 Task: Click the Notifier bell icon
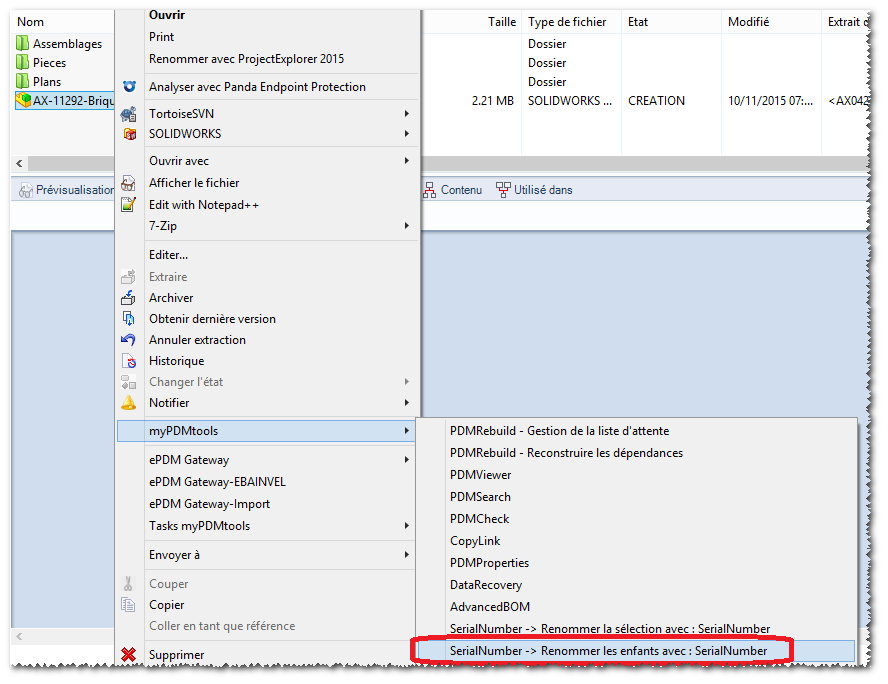pos(128,403)
